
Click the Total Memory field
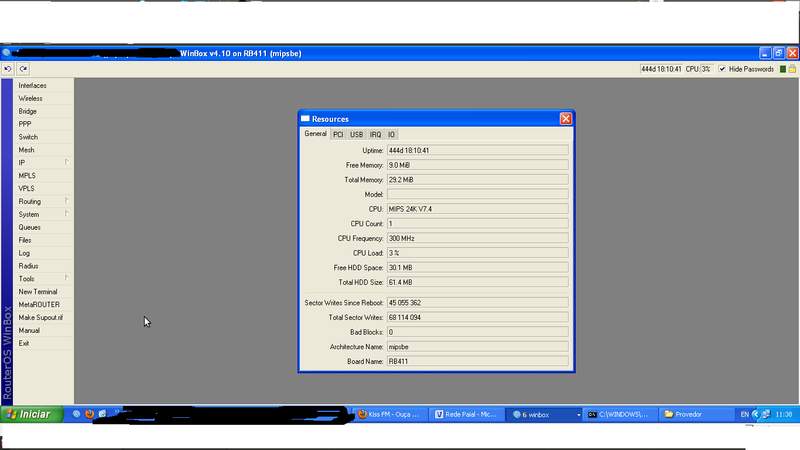tap(478, 180)
